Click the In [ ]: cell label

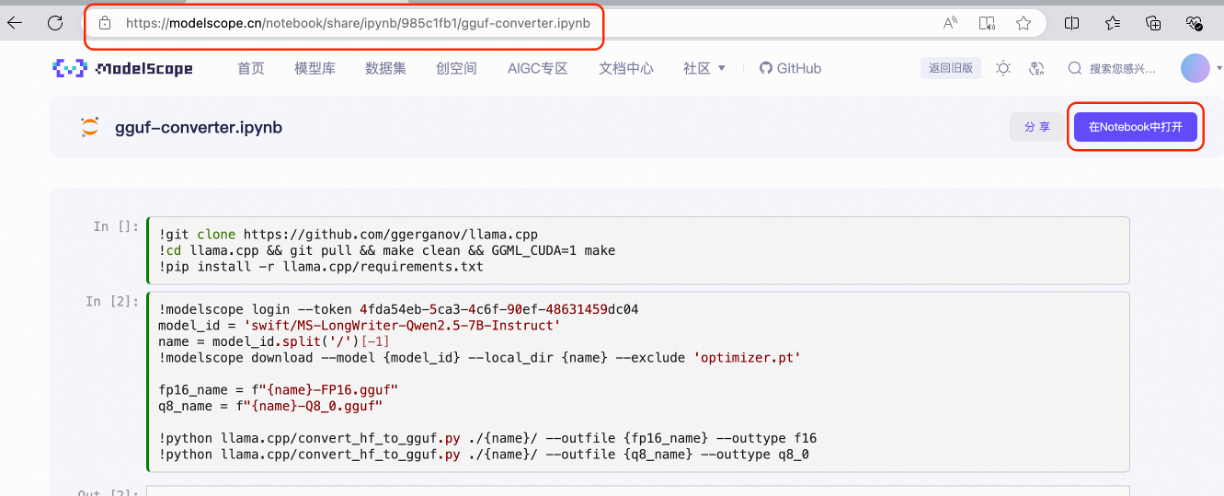117,227
